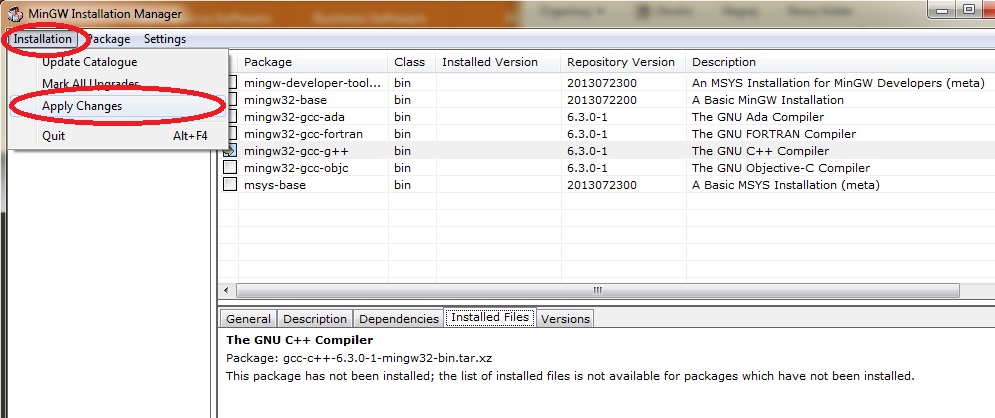Tick the mingw32-gcc-fortran package checkbox
The image size is (995, 418).
click(232, 134)
